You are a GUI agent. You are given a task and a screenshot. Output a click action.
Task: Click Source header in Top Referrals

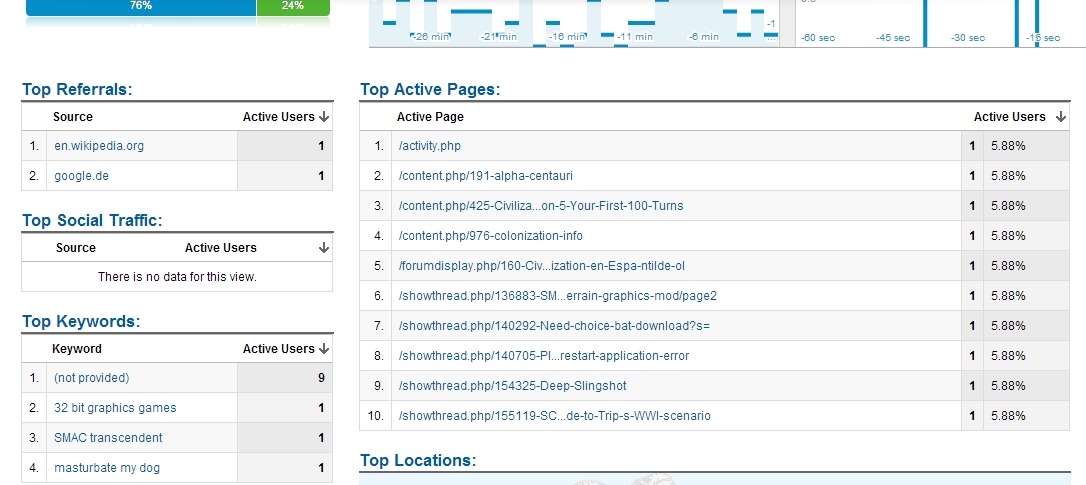pos(73,117)
